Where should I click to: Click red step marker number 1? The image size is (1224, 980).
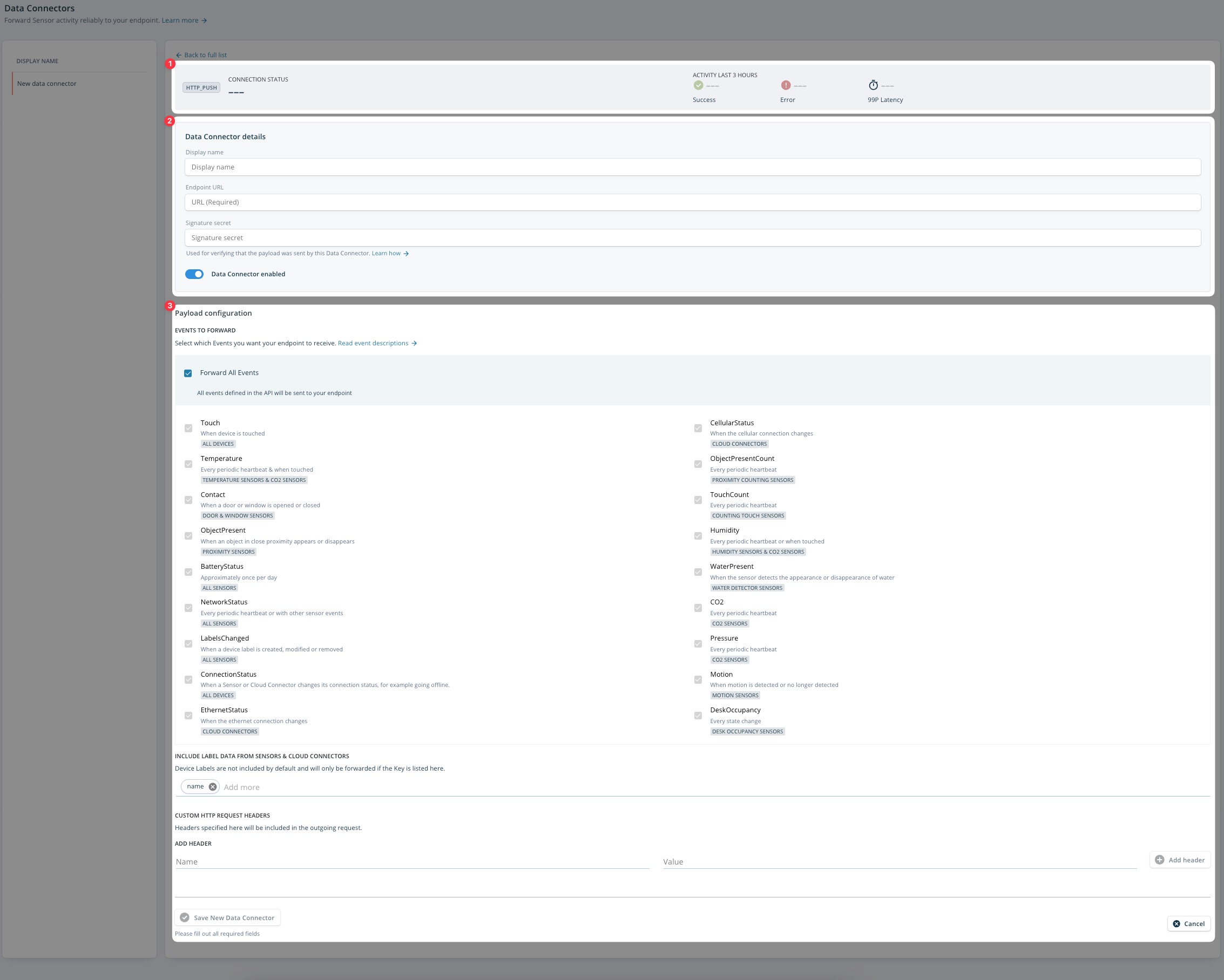coord(170,64)
